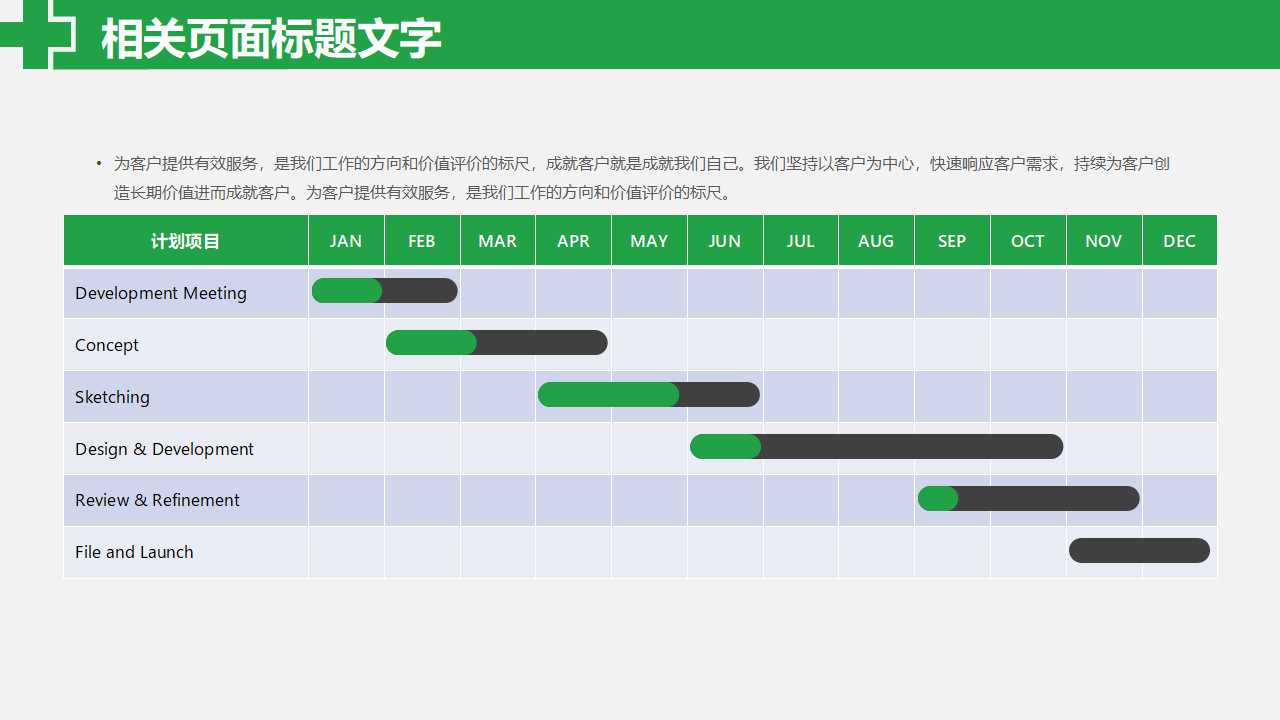Select the dark bar in File and Launch row
1280x720 pixels.
coord(1140,550)
